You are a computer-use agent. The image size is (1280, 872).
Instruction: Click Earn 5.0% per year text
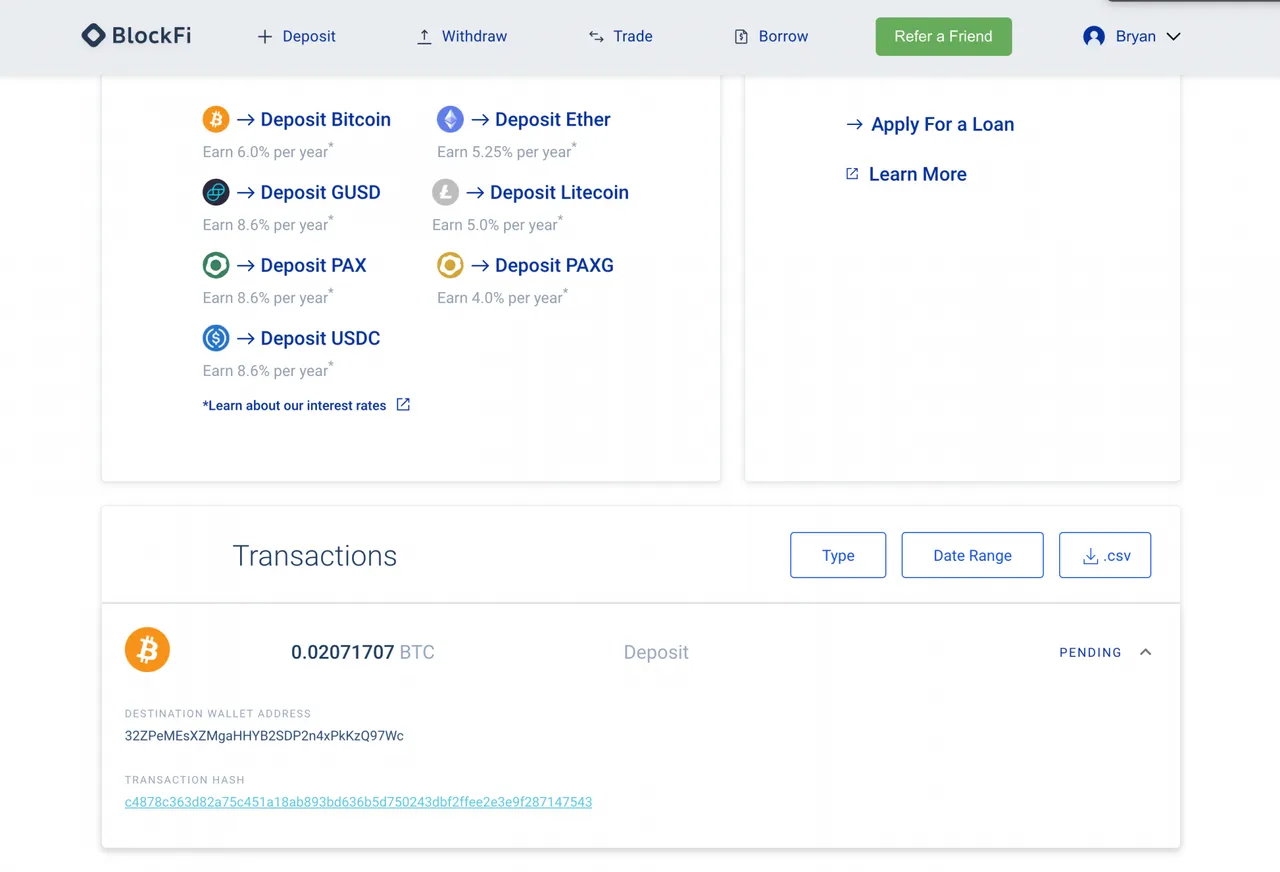click(x=498, y=224)
